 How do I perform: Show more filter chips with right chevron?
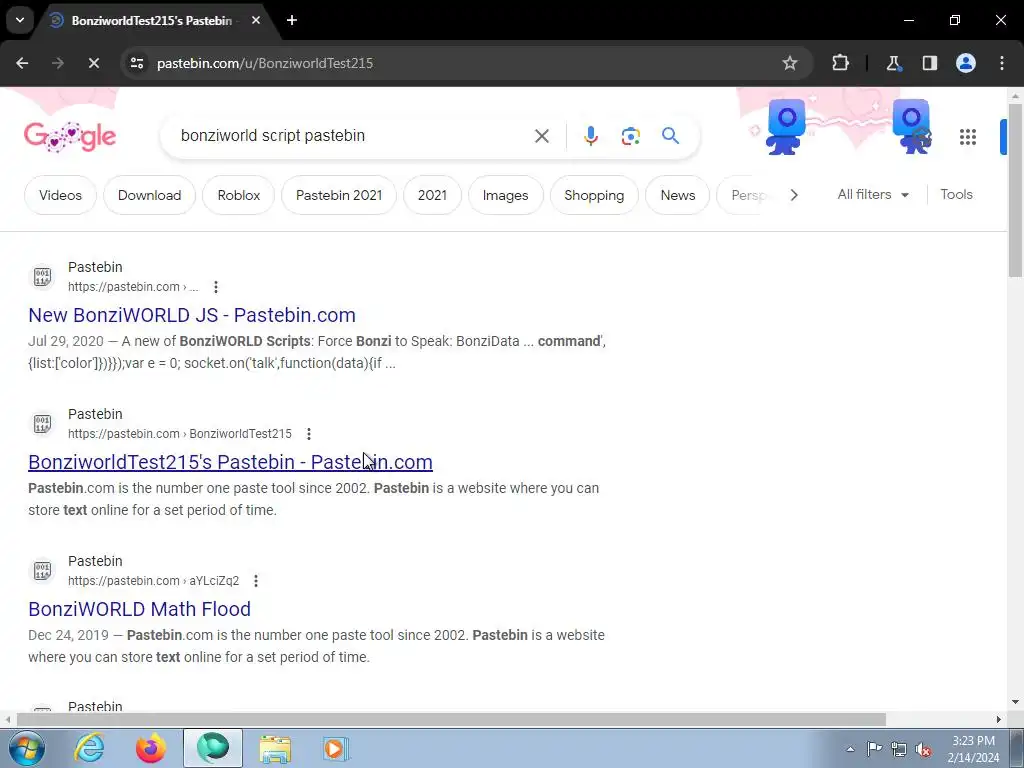(793, 195)
